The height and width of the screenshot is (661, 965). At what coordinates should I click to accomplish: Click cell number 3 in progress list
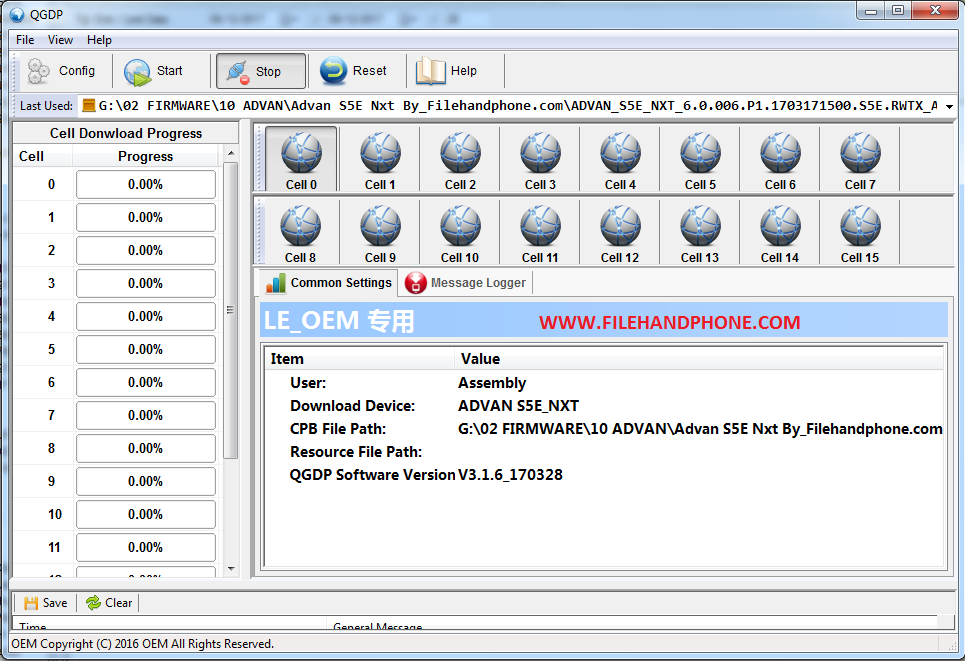51,283
